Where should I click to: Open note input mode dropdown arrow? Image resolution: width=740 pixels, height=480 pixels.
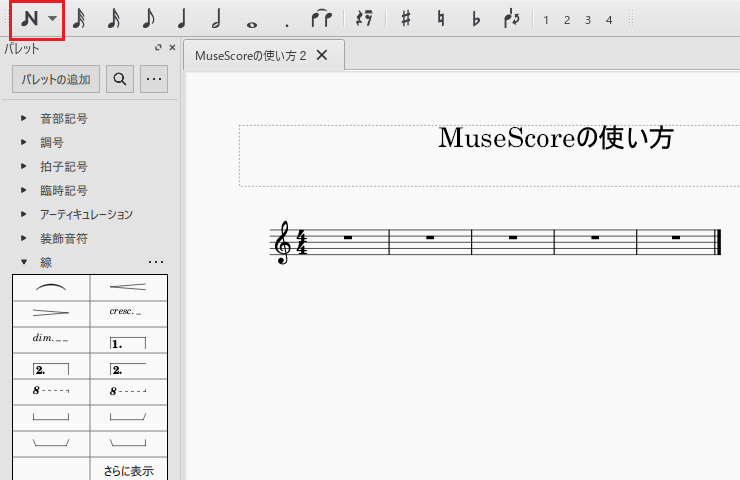(x=52, y=19)
